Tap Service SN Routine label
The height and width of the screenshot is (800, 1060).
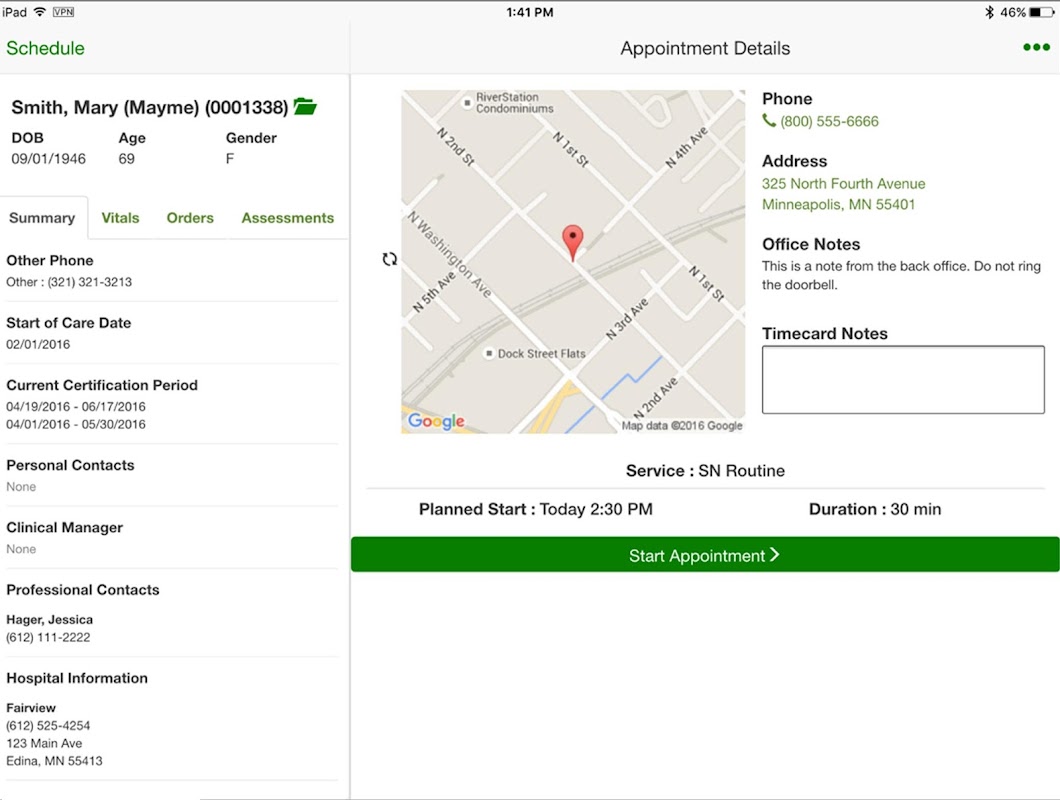[x=705, y=471]
